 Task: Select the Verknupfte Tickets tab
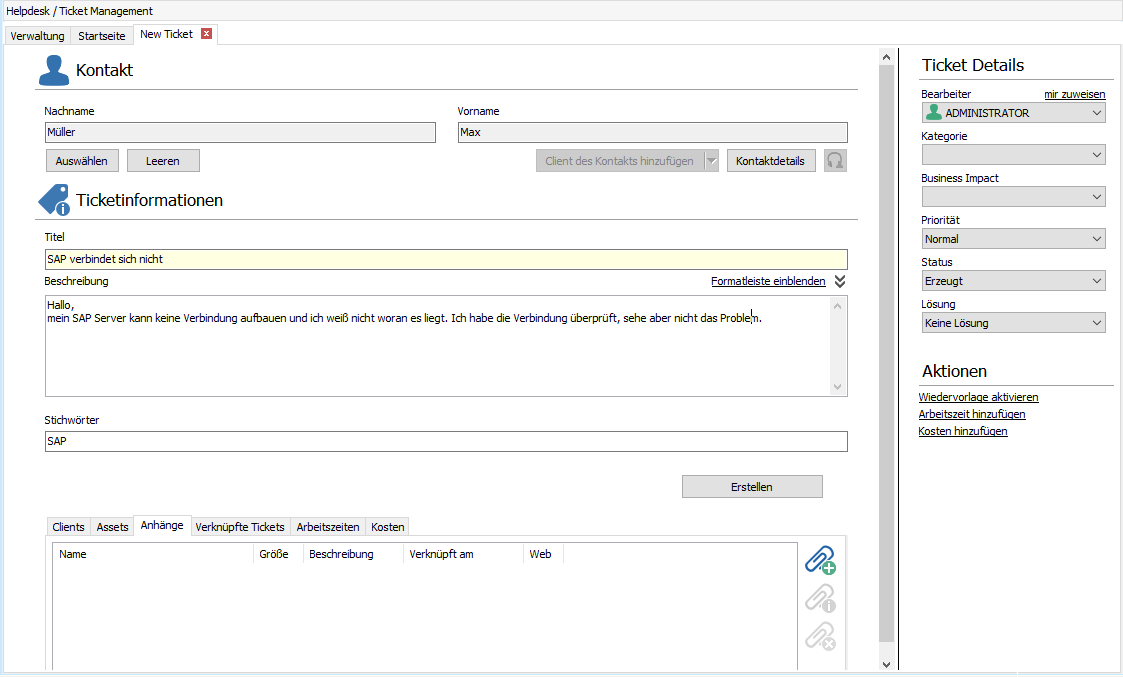[240, 526]
